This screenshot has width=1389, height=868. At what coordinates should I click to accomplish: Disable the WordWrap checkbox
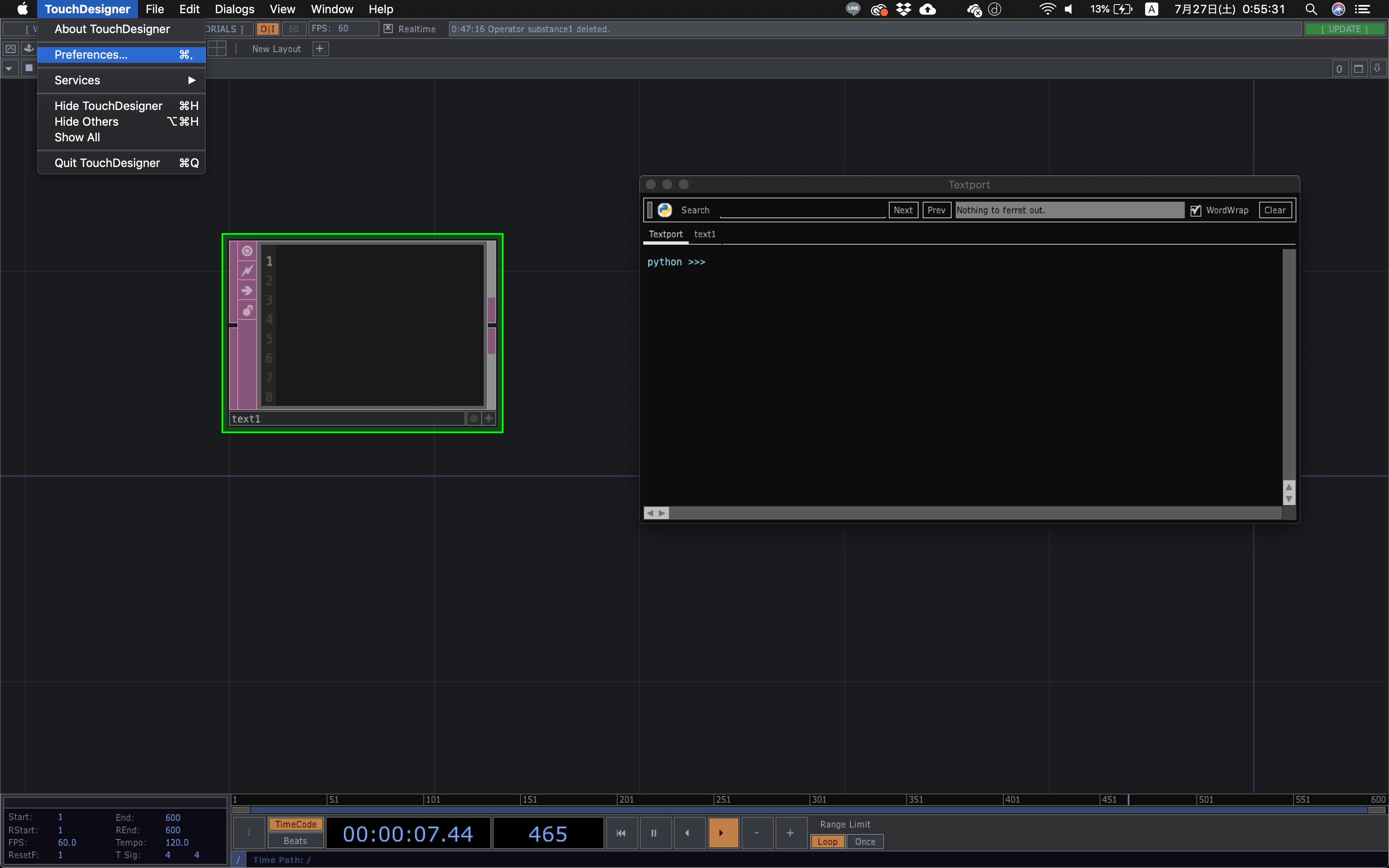[1196, 210]
